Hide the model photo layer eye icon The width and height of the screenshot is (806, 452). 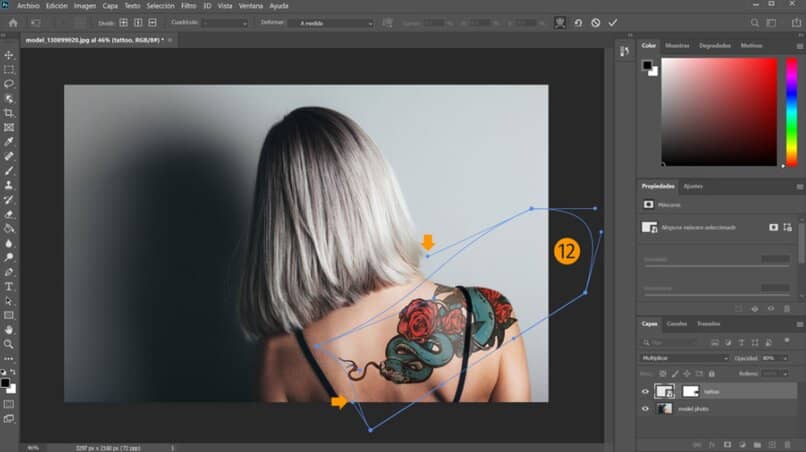(645, 409)
